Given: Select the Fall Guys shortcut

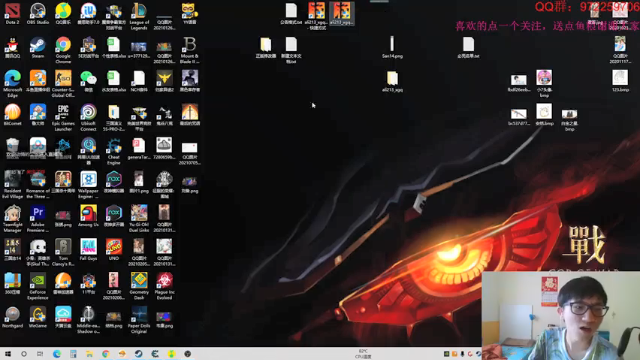Looking at the screenshot, I should pyautogui.click(x=88, y=250).
